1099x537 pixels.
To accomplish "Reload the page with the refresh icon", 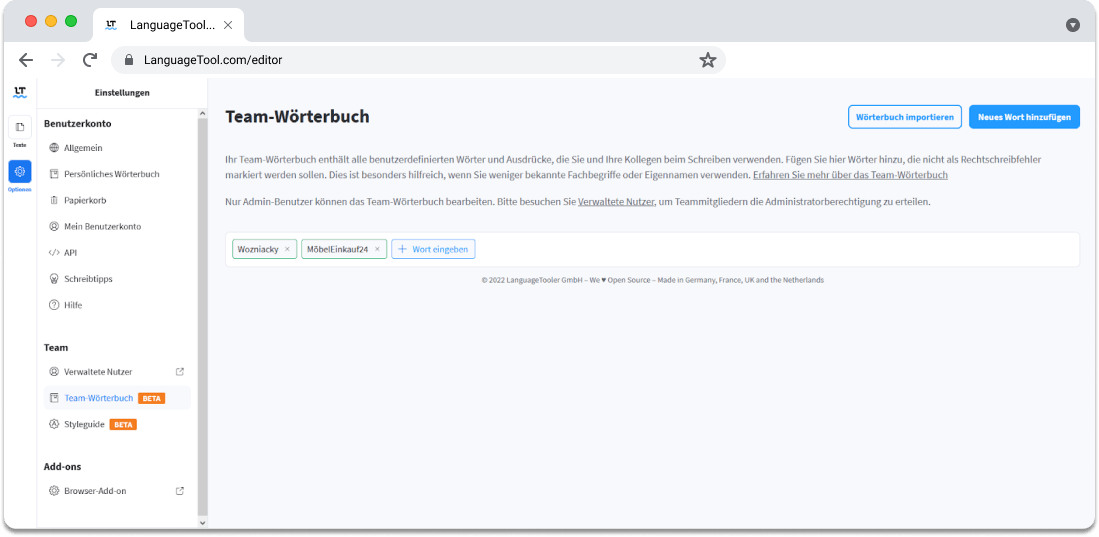I will pyautogui.click(x=90, y=60).
